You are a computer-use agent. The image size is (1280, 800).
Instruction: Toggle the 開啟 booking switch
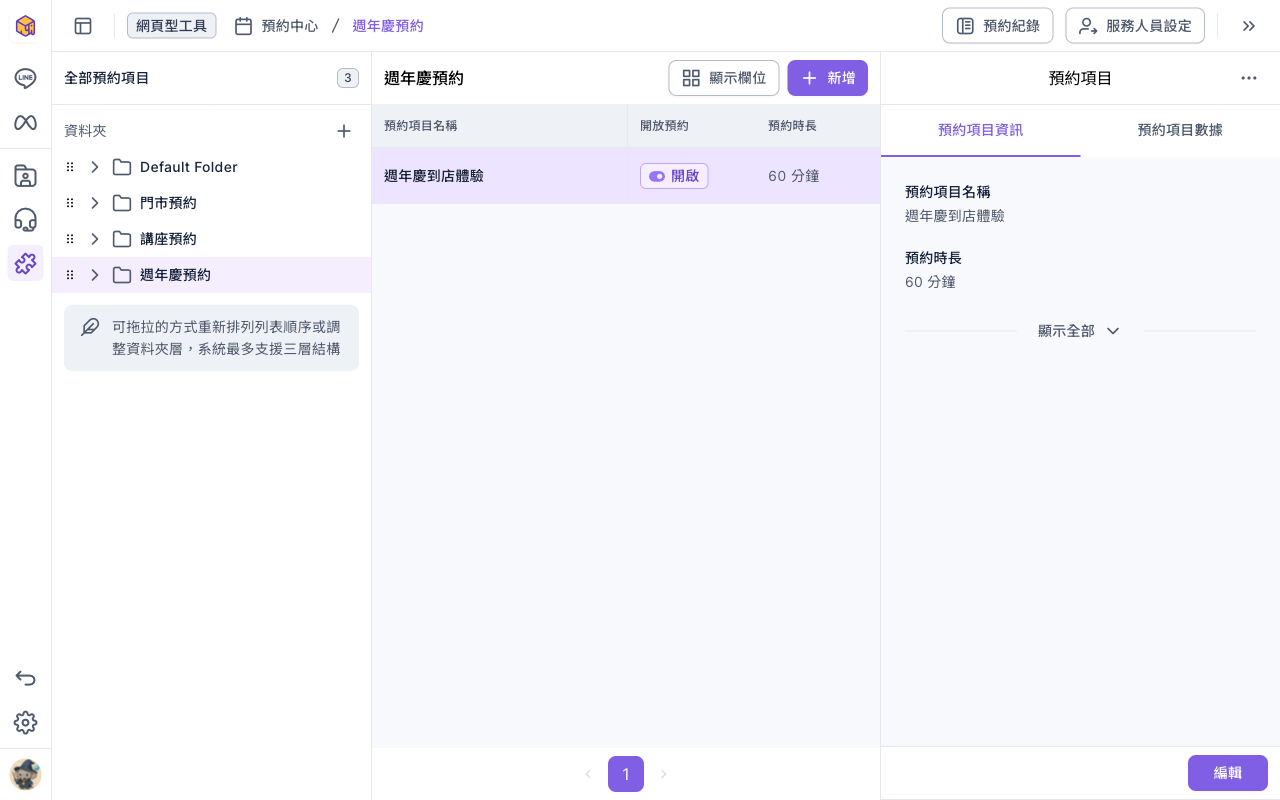(x=674, y=176)
